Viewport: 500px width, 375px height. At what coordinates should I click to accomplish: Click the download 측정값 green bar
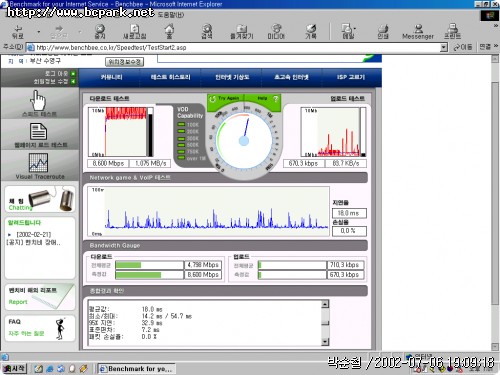pos(138,275)
